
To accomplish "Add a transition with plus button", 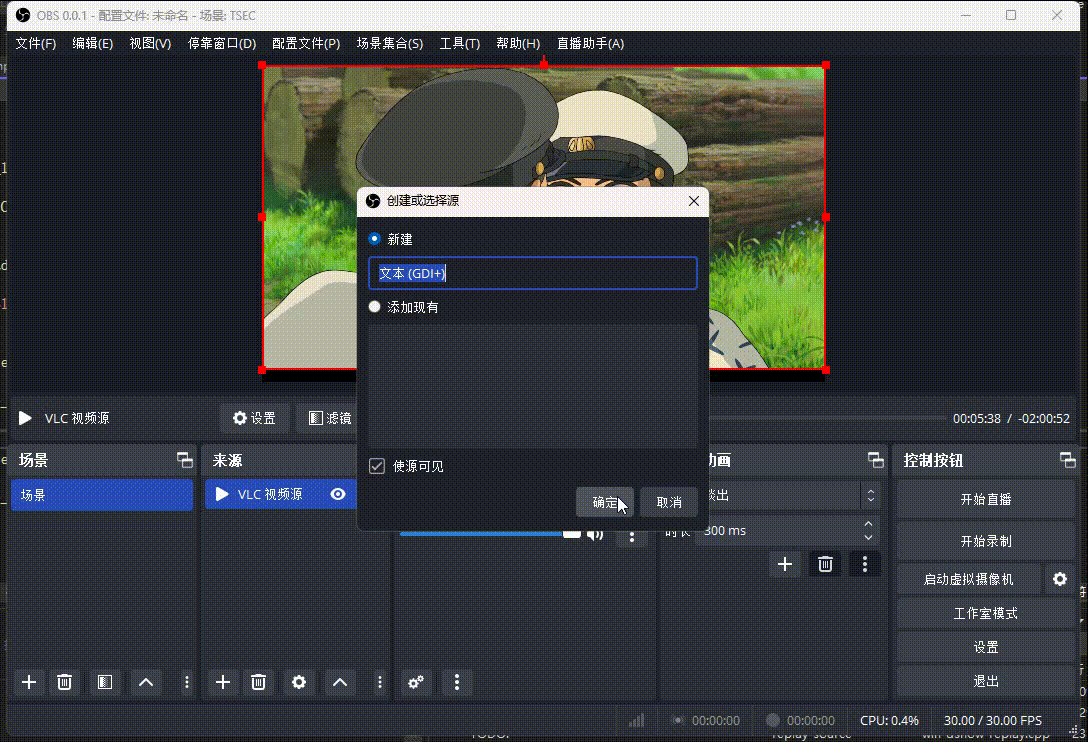I will click(x=785, y=564).
